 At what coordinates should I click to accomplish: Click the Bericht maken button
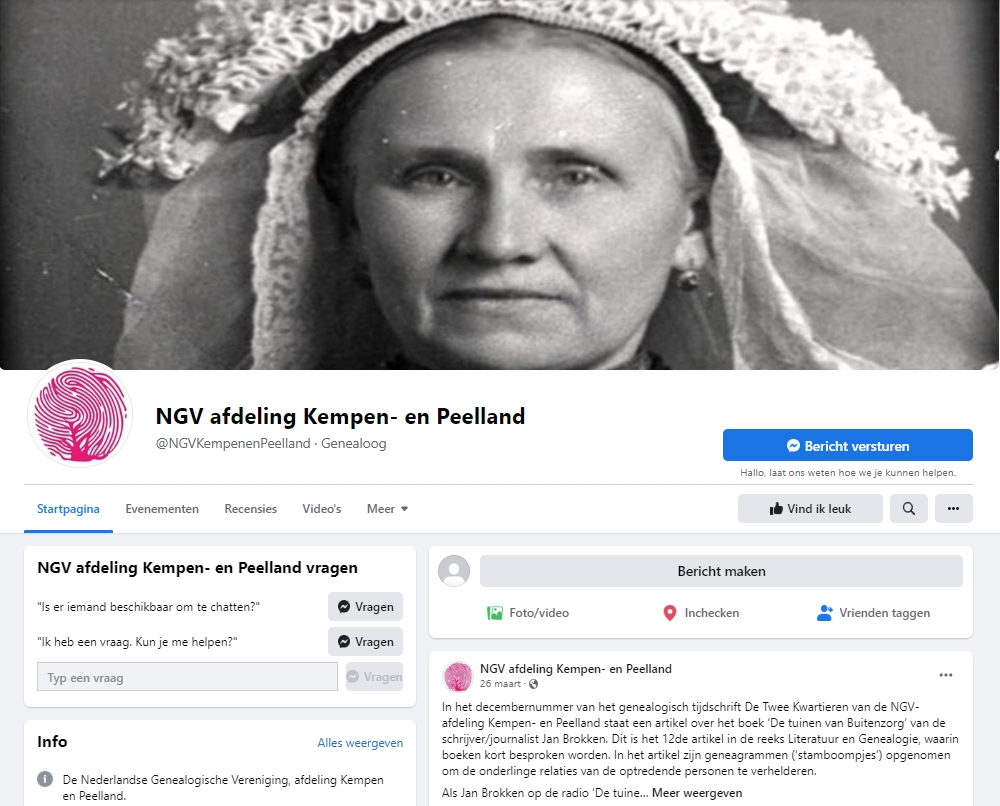pyautogui.click(x=721, y=571)
